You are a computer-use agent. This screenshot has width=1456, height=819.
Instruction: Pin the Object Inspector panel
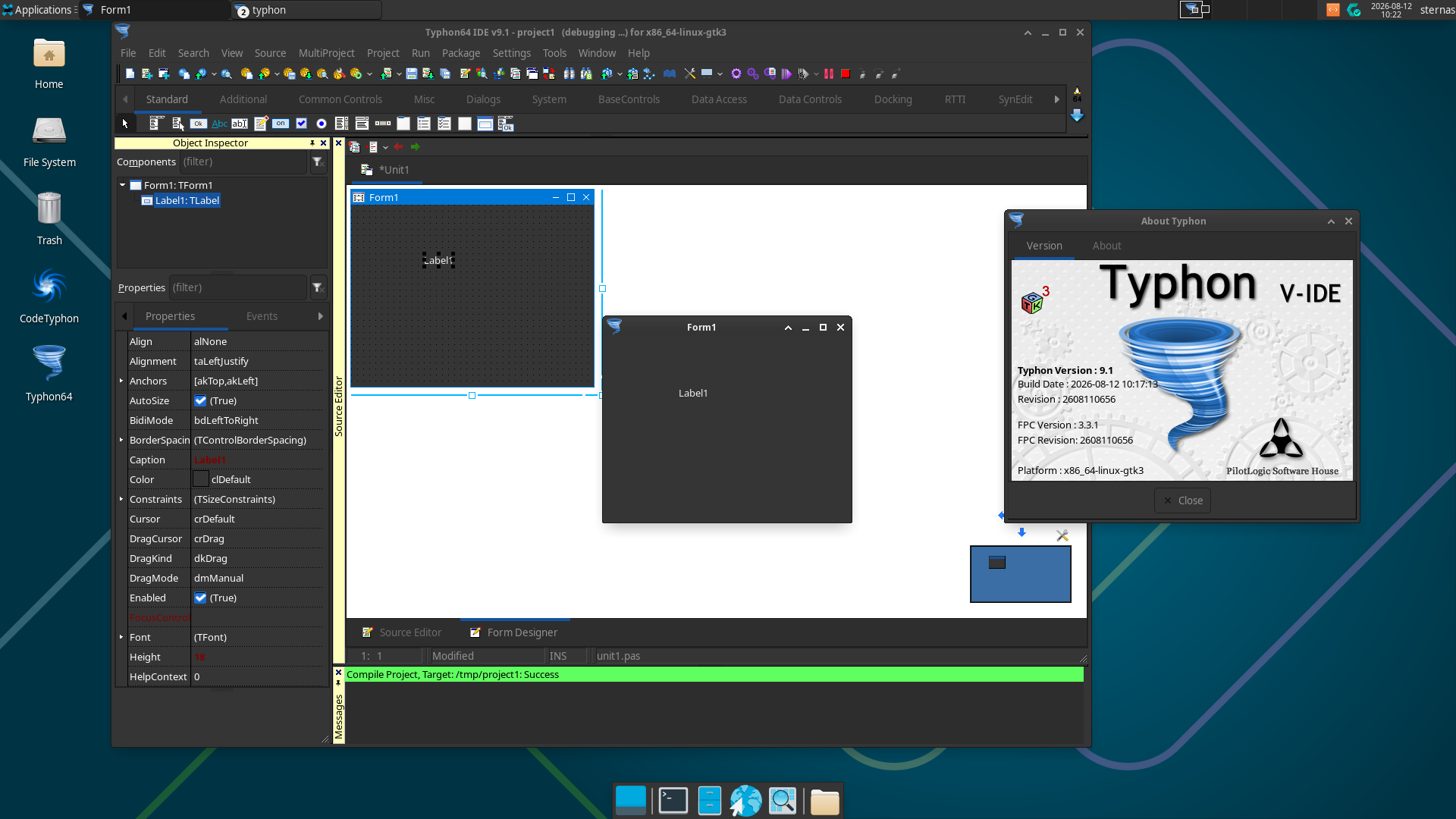click(x=312, y=143)
